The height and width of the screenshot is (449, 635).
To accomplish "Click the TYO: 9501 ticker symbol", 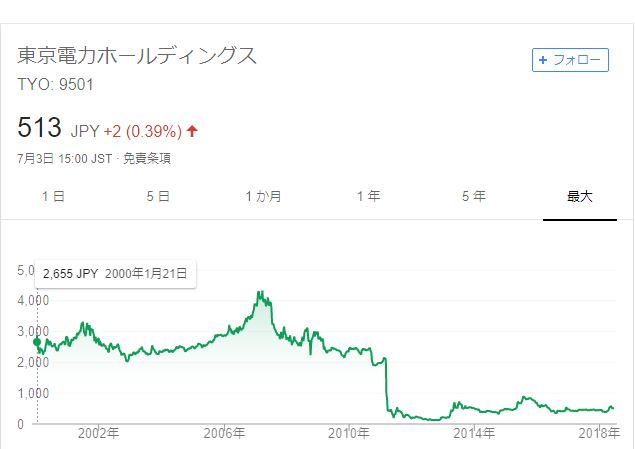I will (55, 84).
